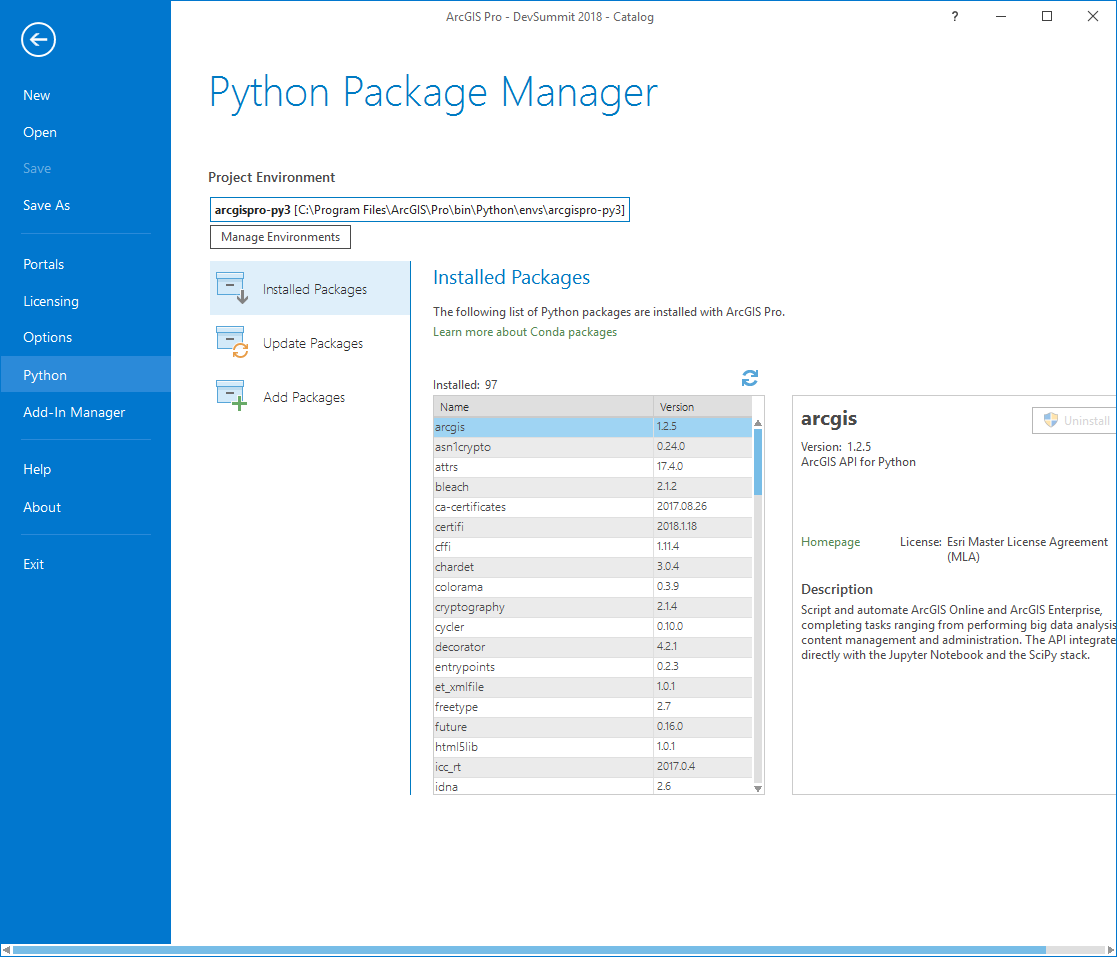Switch to the Update Packages tab
The width and height of the screenshot is (1117, 957).
[x=310, y=343]
